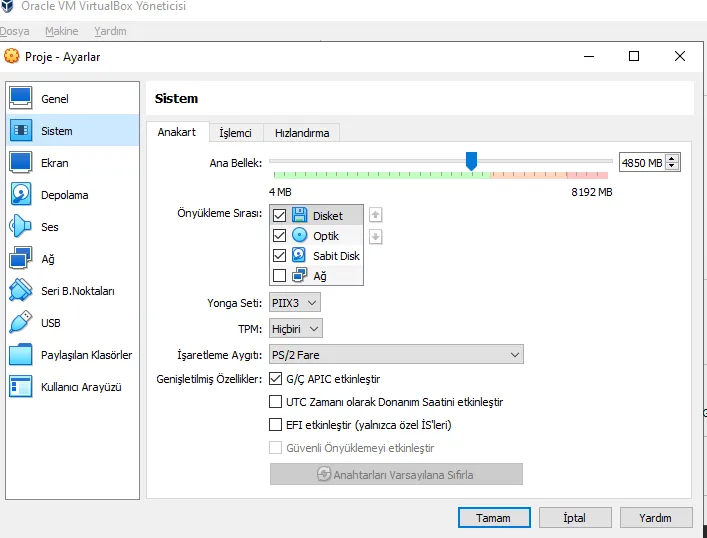Click the Ağ network icon in boot order
707x538 pixels.
(299, 275)
